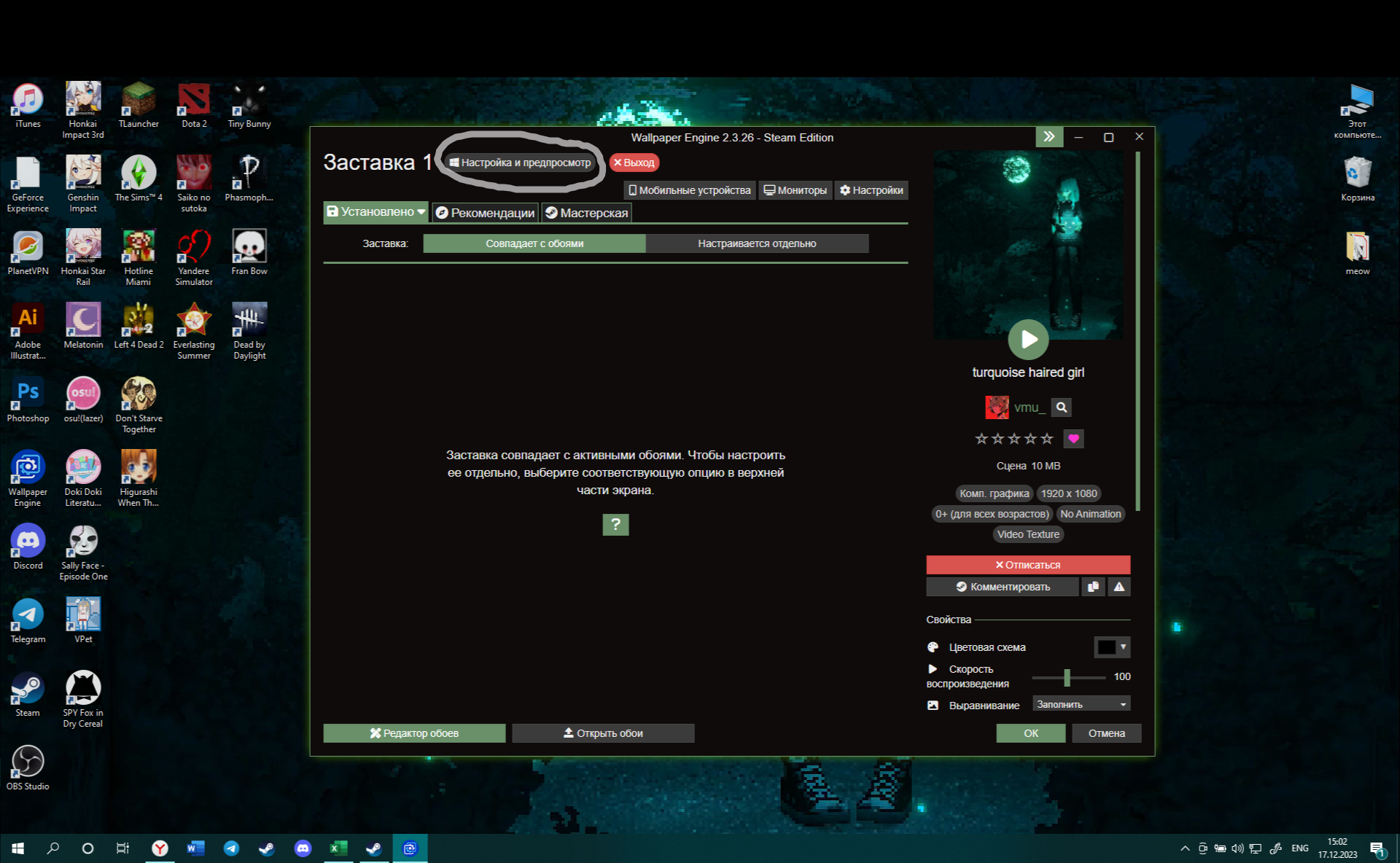The image size is (1400, 863).
Task: Click the pink heart favorite icon
Action: click(x=1073, y=439)
